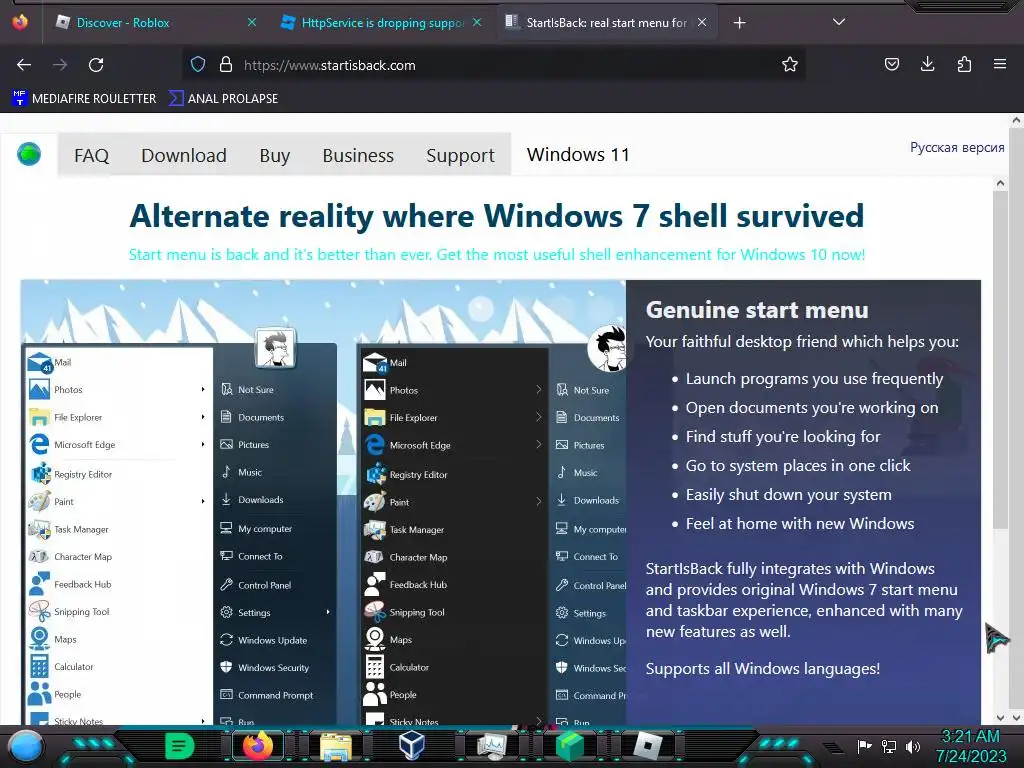The height and width of the screenshot is (768, 1024).
Task: Open a new tab with plus button
Action: [739, 23]
